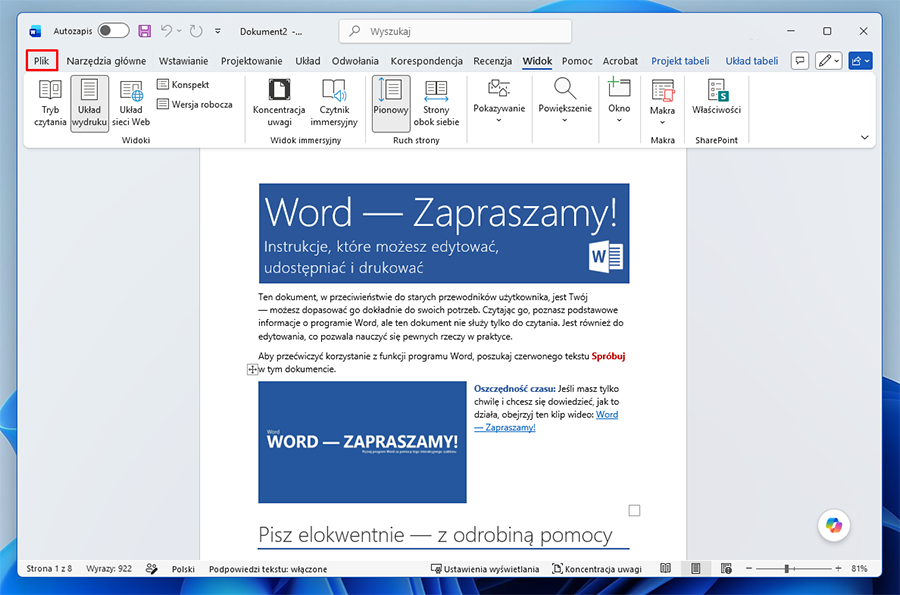Expand the Makra dropdown
This screenshot has width=900, height=595.
662,102
